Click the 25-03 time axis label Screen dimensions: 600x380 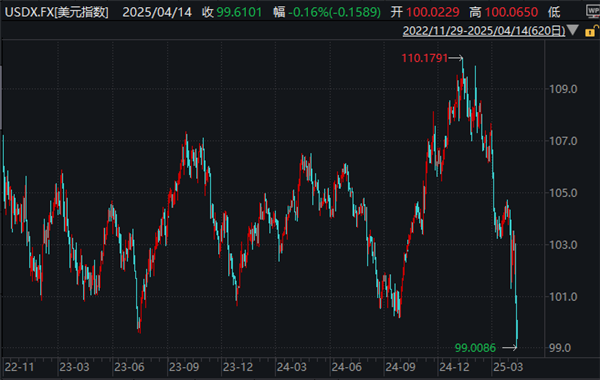pos(508,367)
